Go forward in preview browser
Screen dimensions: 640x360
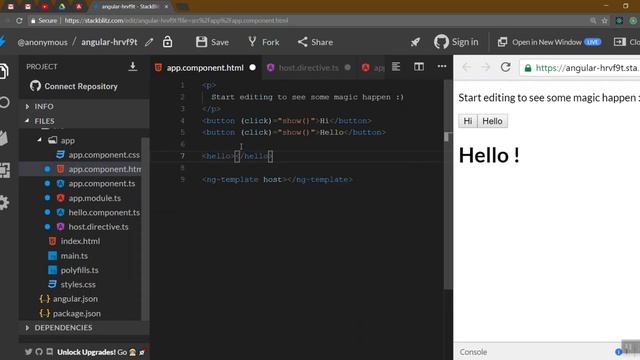click(485, 67)
